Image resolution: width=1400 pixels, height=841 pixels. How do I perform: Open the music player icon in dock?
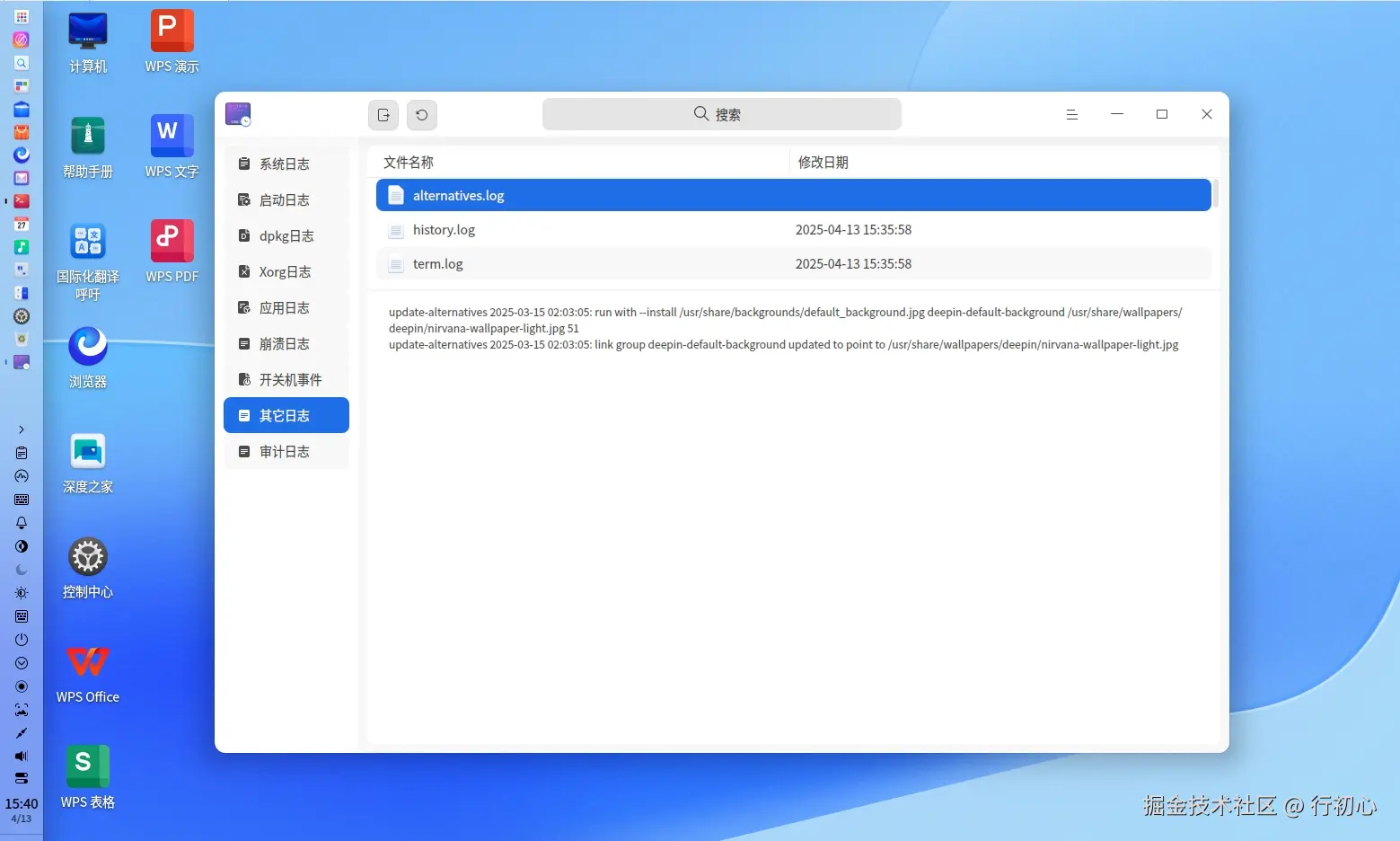tap(22, 247)
